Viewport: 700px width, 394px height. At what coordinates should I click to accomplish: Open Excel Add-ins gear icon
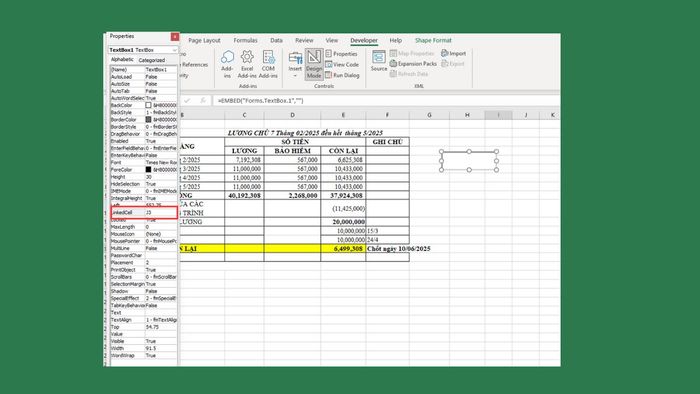(x=247, y=64)
